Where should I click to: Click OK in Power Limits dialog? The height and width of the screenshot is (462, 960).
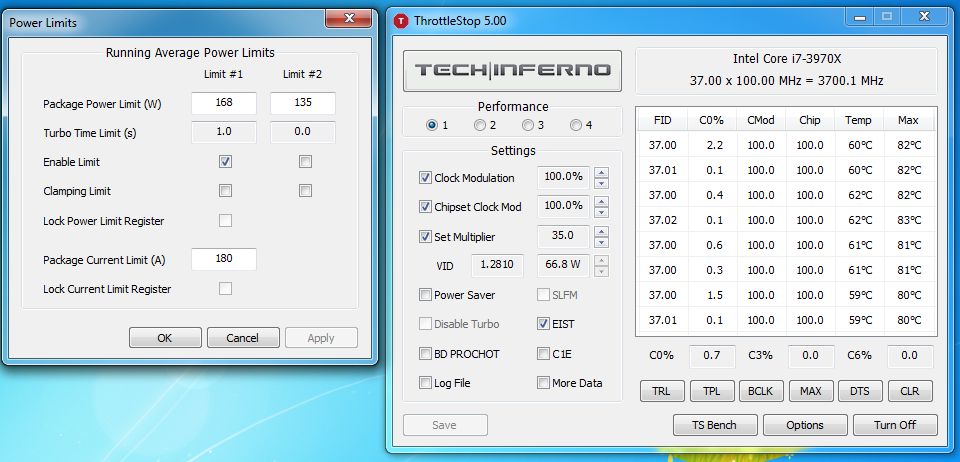click(x=165, y=338)
